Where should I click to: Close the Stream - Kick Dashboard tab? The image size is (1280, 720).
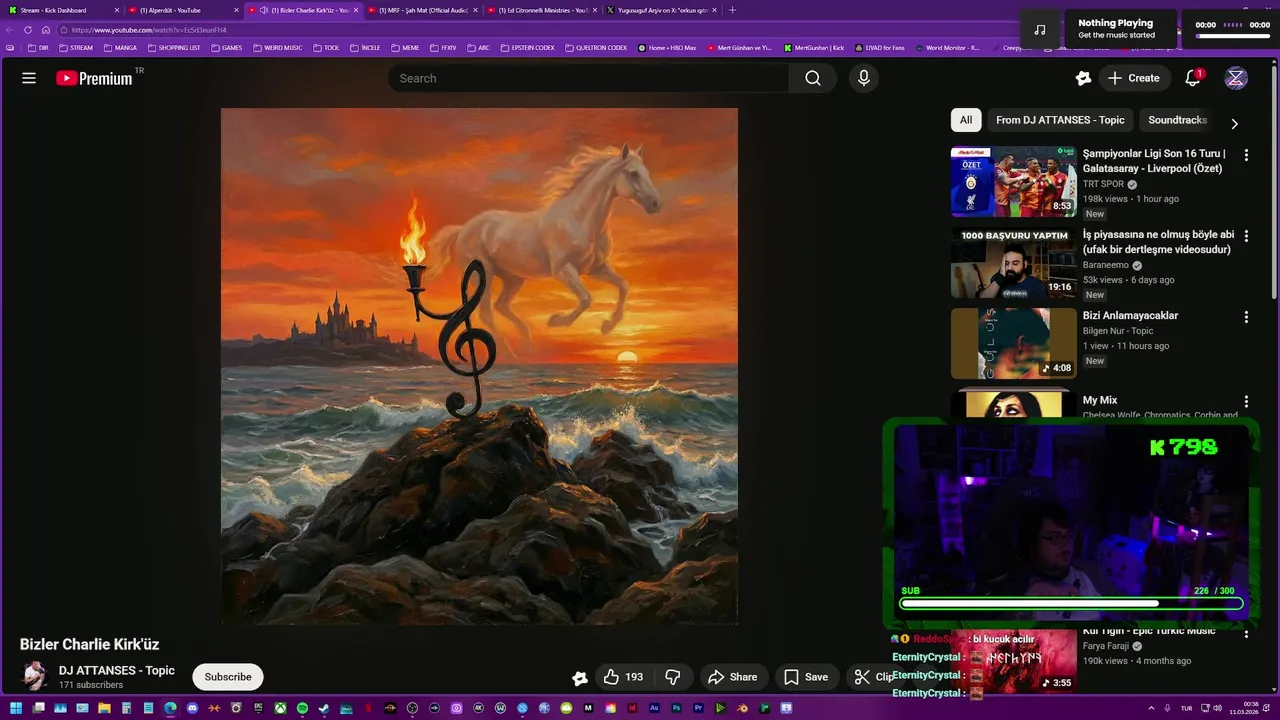117,10
